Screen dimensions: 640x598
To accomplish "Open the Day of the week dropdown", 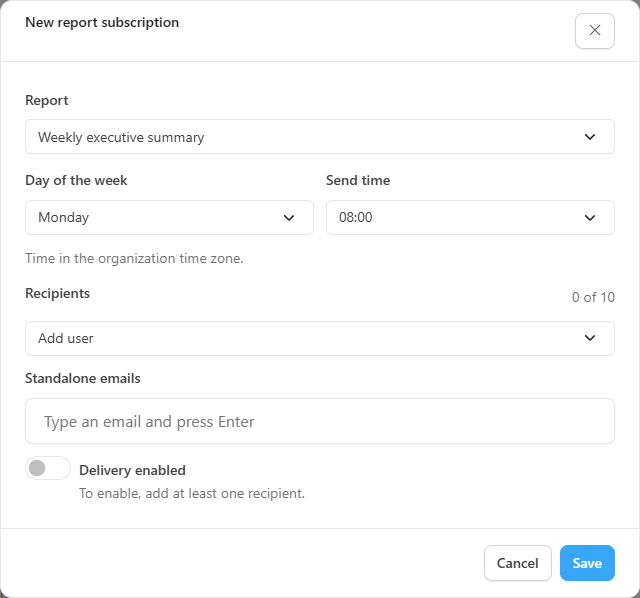I will [169, 217].
